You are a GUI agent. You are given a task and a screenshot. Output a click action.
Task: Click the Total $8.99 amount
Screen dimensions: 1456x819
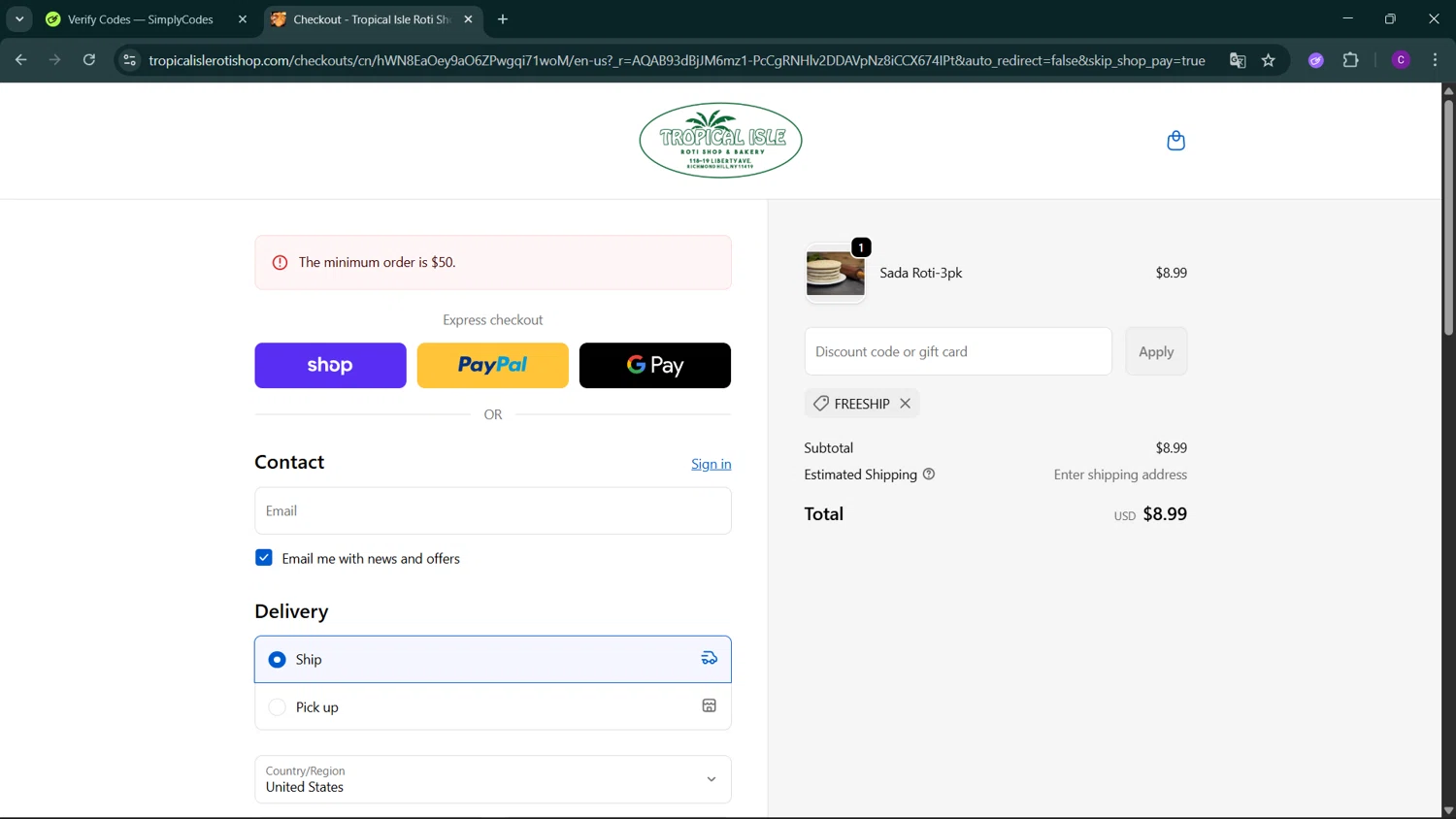(x=1165, y=514)
